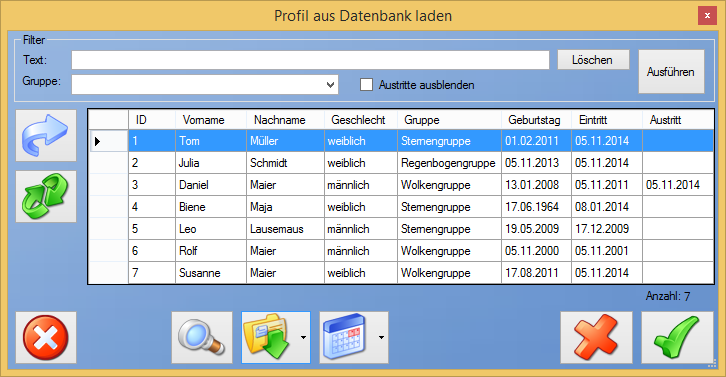Image resolution: width=726 pixels, height=377 pixels.
Task: Select the row header of Daniel Maier
Action: click(x=109, y=185)
